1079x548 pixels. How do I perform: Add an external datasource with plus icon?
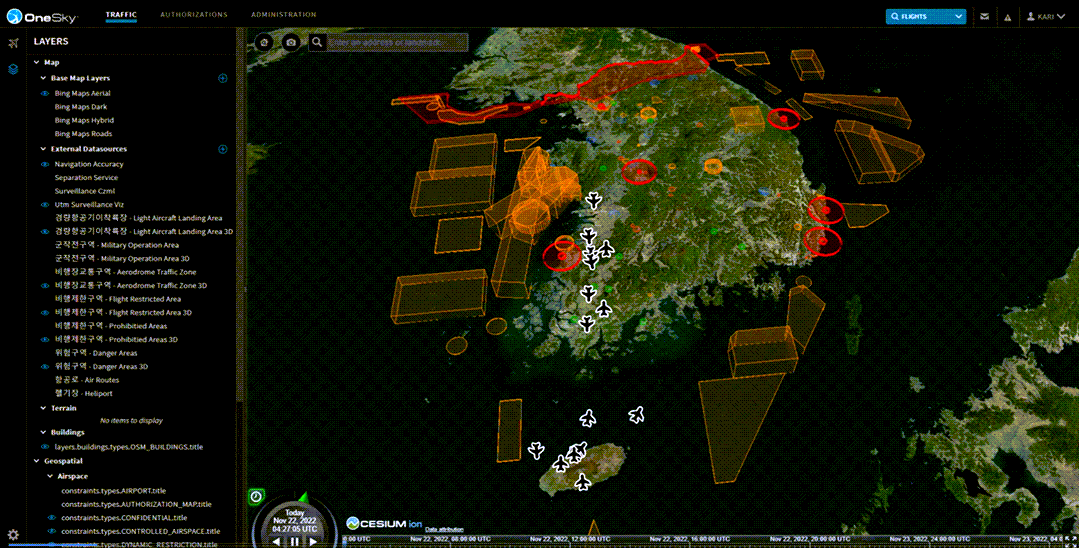222,149
